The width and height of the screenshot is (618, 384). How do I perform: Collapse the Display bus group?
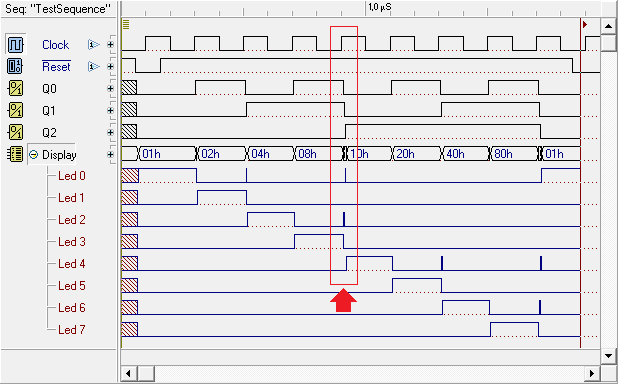tap(34, 155)
